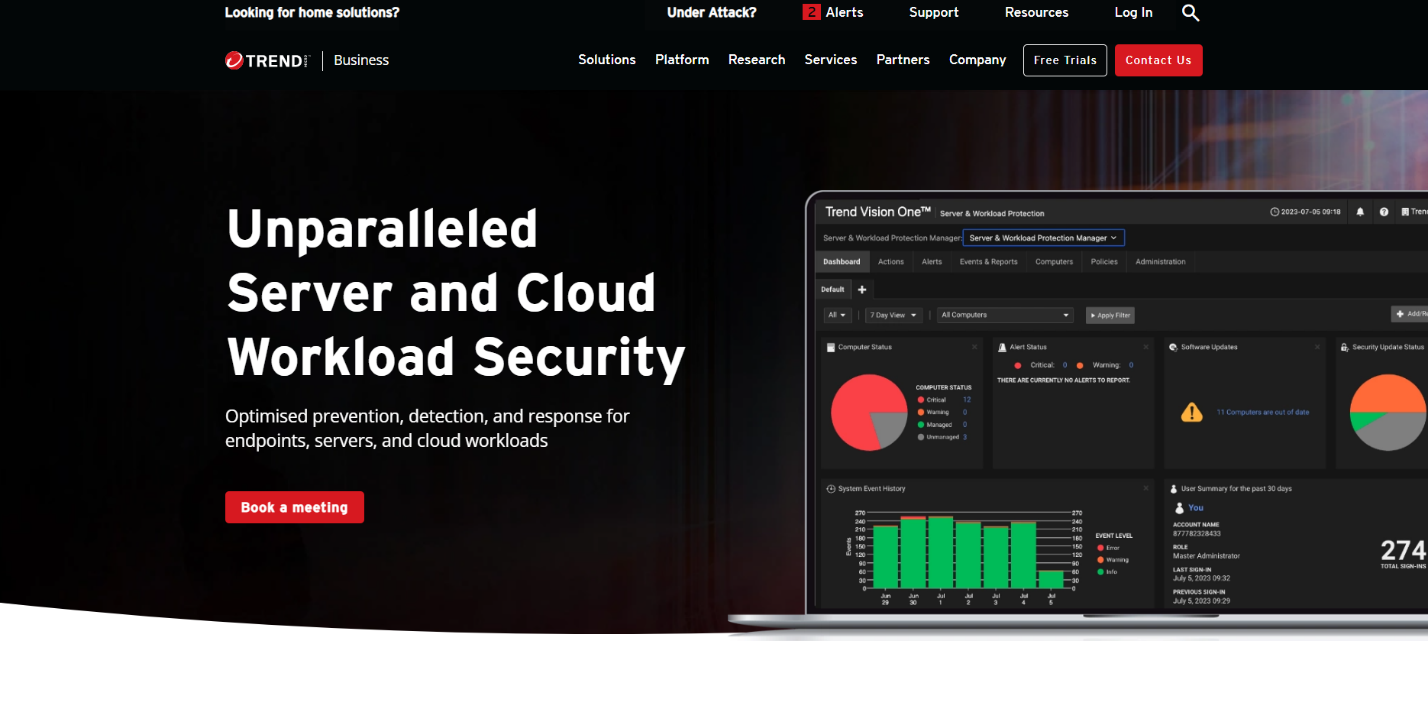Click the help question mark icon
Viewport: 1428px width, 712px height.
pos(1384,212)
